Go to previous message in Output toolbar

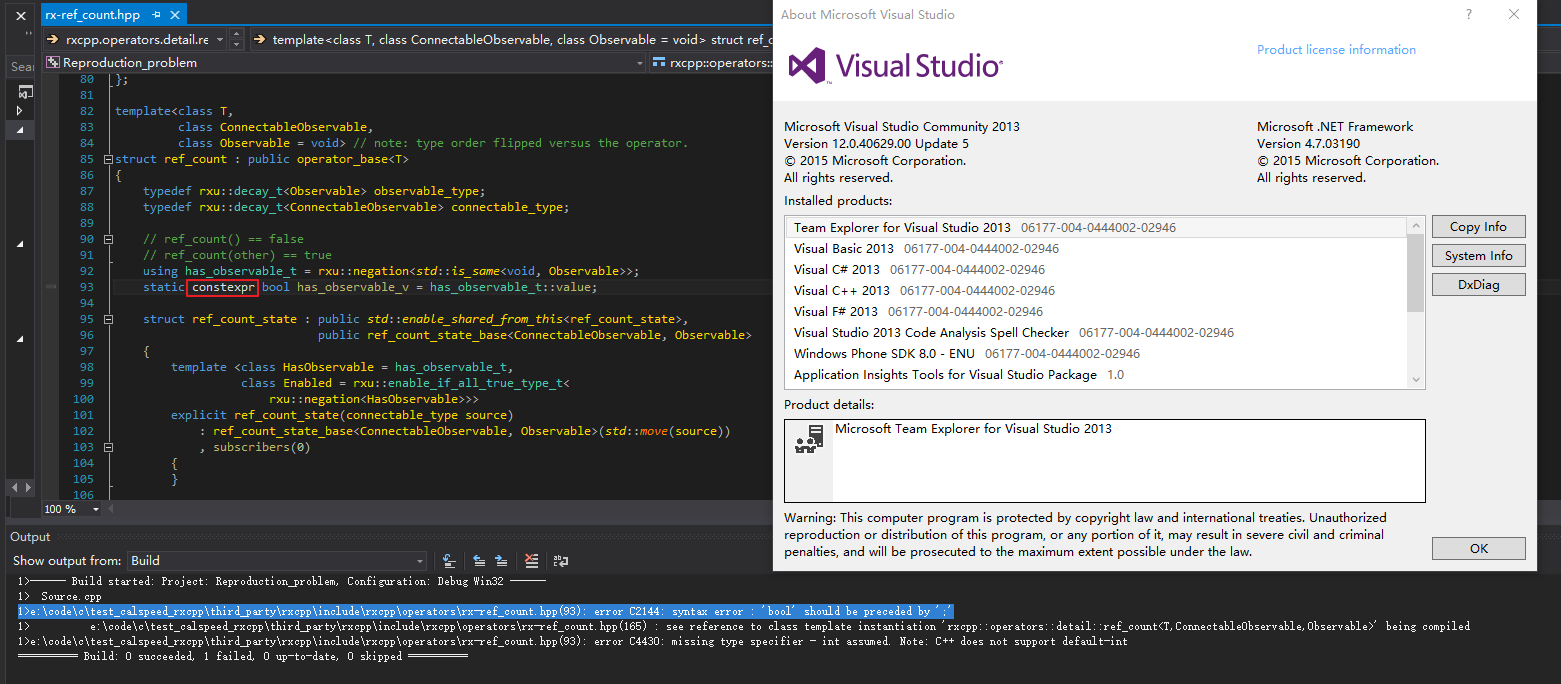(x=479, y=561)
